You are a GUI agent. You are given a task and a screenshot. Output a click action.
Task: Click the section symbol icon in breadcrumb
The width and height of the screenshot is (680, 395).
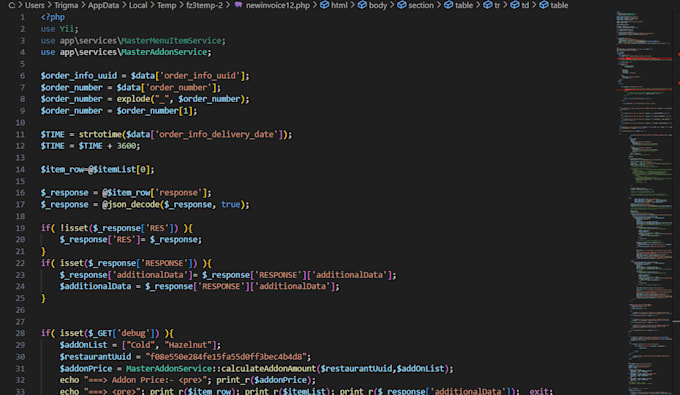(402, 5)
